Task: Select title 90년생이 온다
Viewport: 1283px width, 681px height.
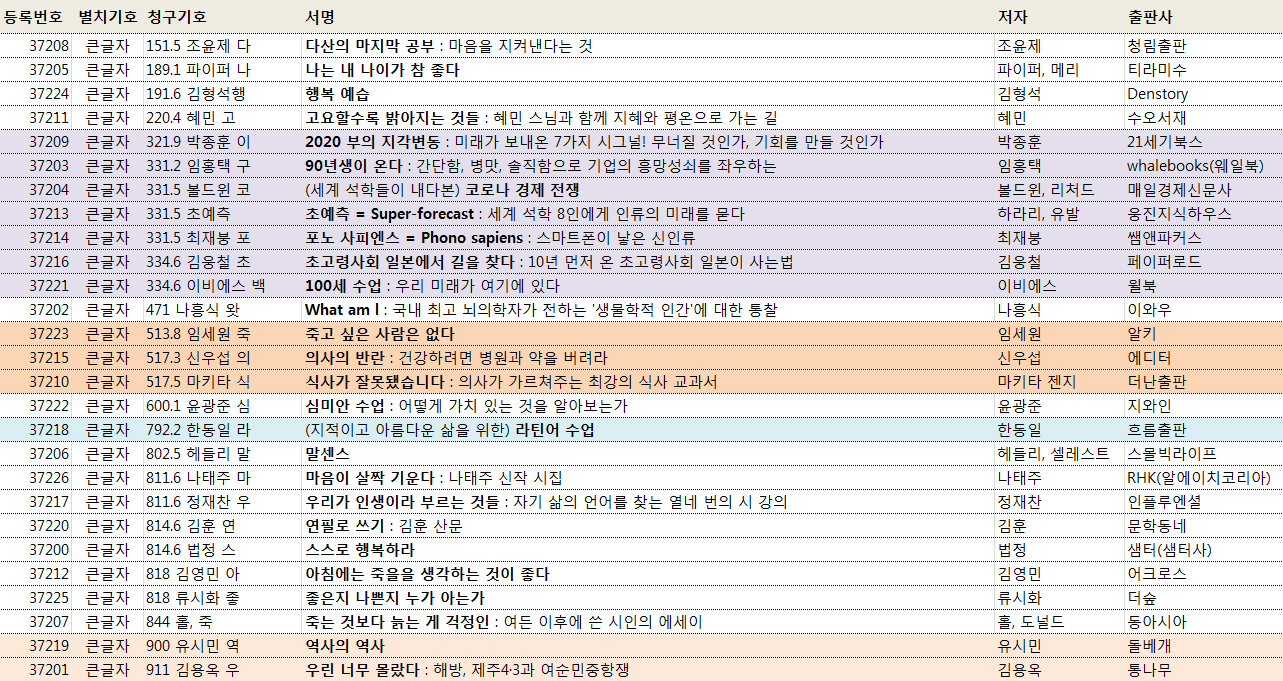Action: click(353, 166)
